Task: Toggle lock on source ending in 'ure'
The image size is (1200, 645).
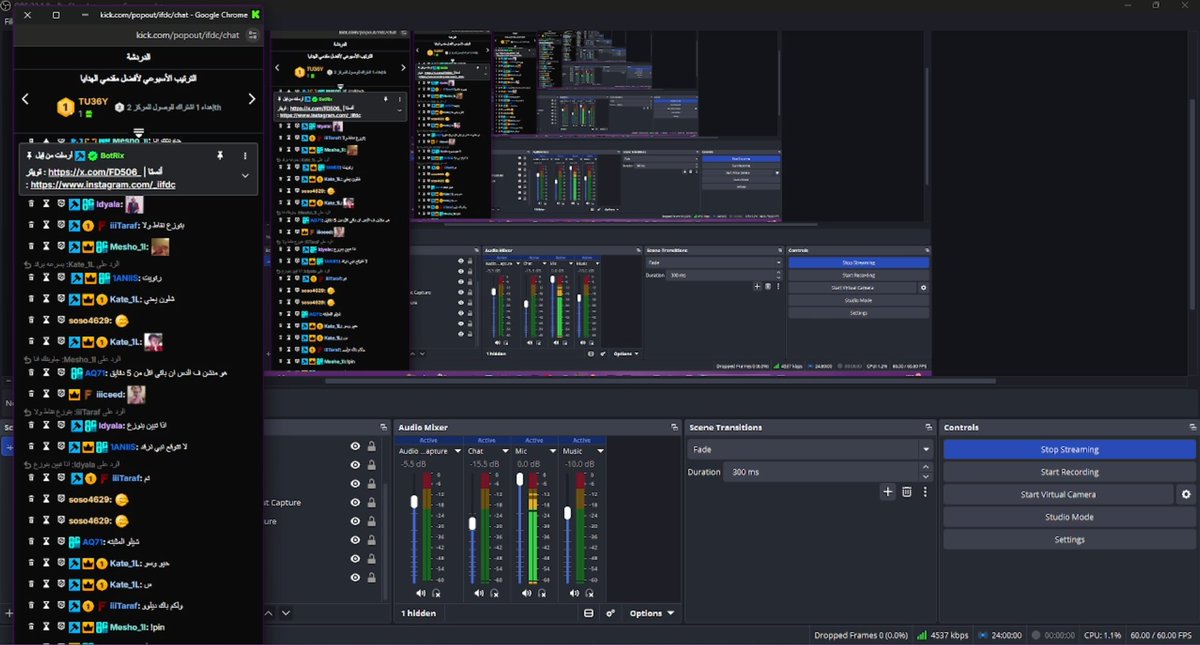Action: coord(371,521)
